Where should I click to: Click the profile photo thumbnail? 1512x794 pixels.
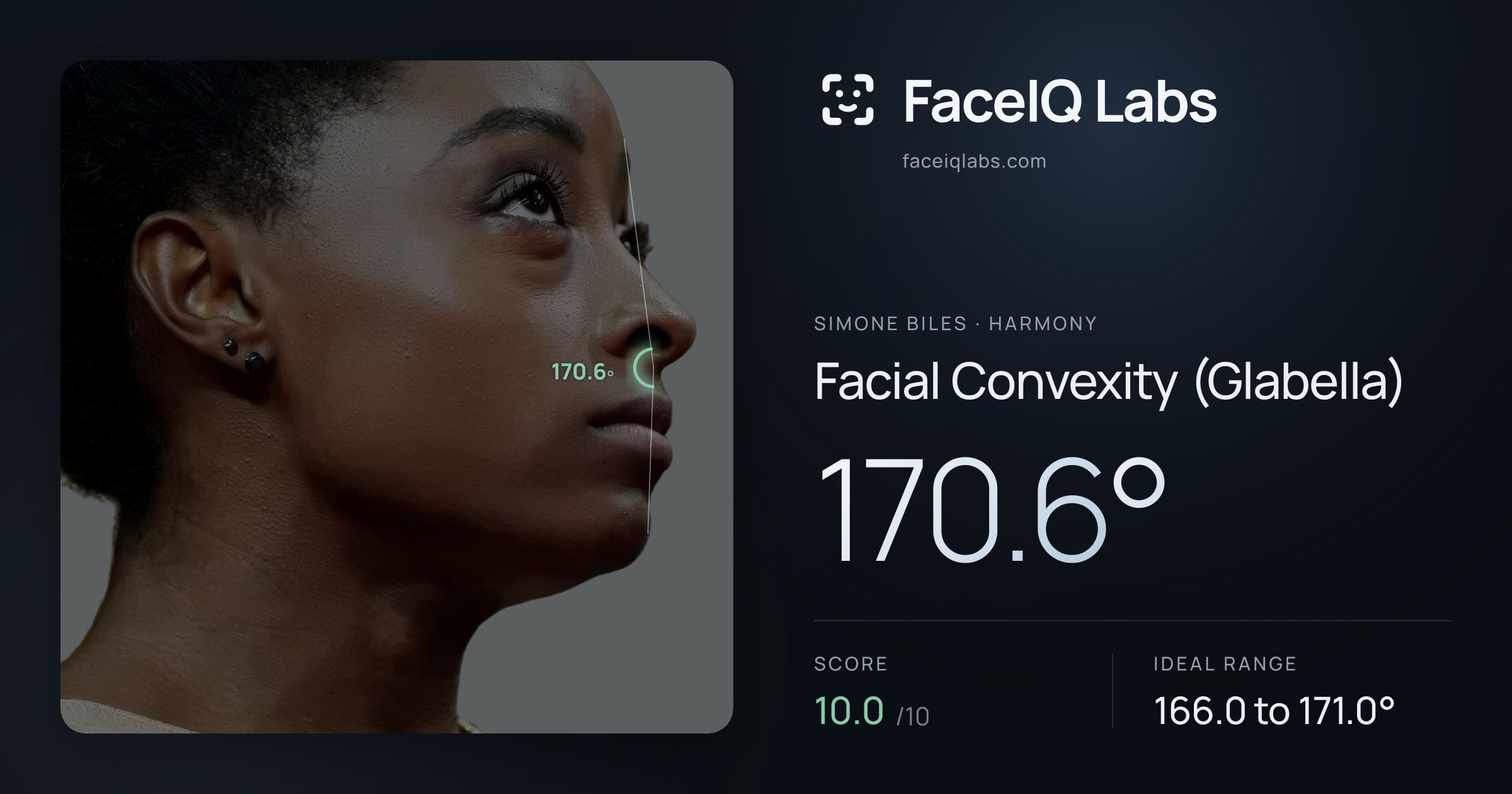pos(397,397)
